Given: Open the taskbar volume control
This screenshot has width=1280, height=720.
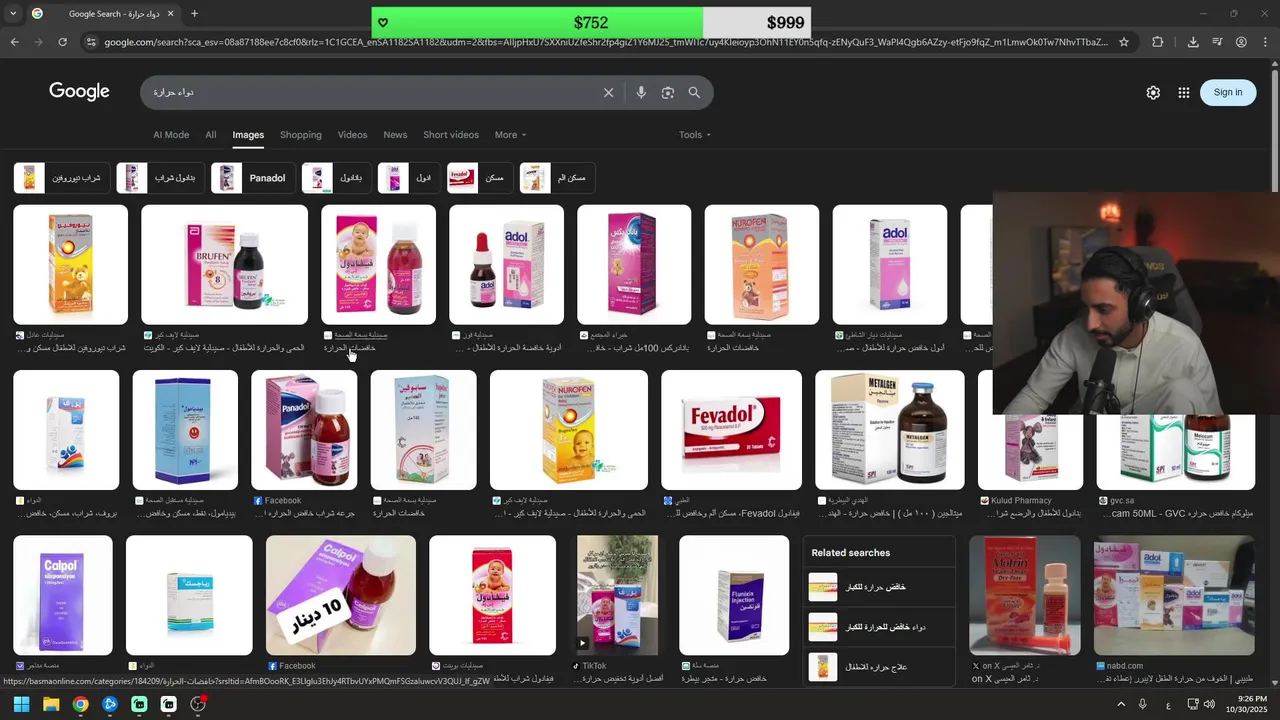Looking at the screenshot, I should pos(1209,704).
